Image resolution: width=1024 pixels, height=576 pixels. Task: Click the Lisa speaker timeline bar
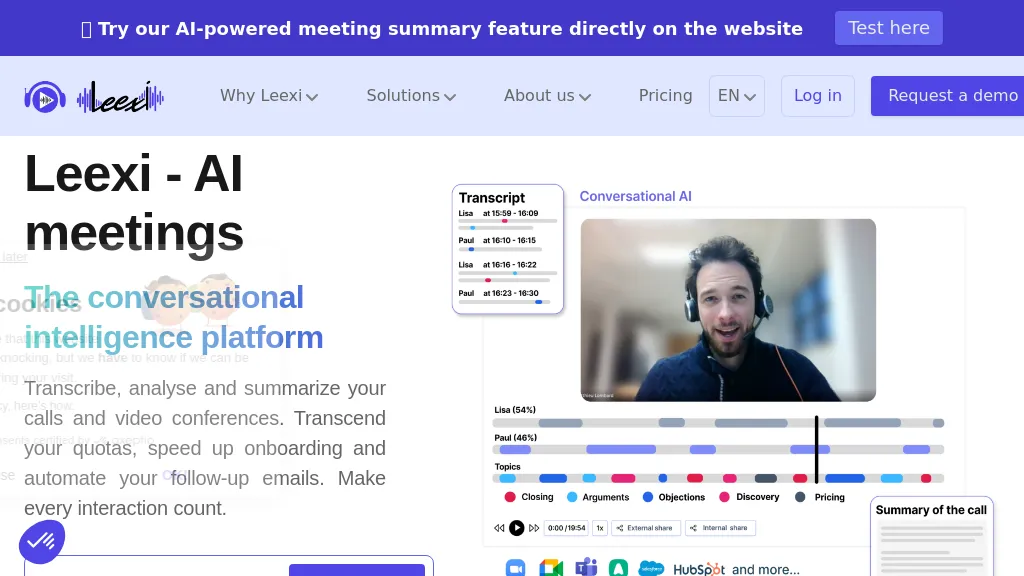coord(718,423)
